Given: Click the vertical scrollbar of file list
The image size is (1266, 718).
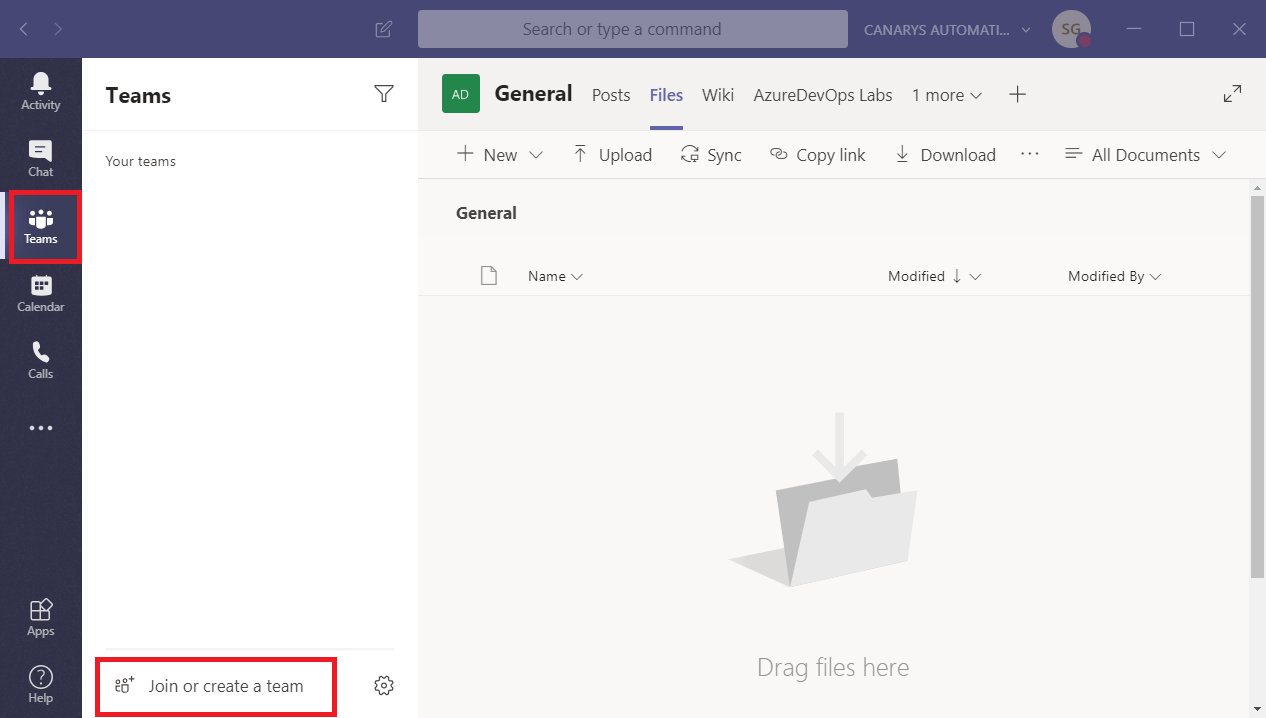Looking at the screenshot, I should click(x=1258, y=386).
